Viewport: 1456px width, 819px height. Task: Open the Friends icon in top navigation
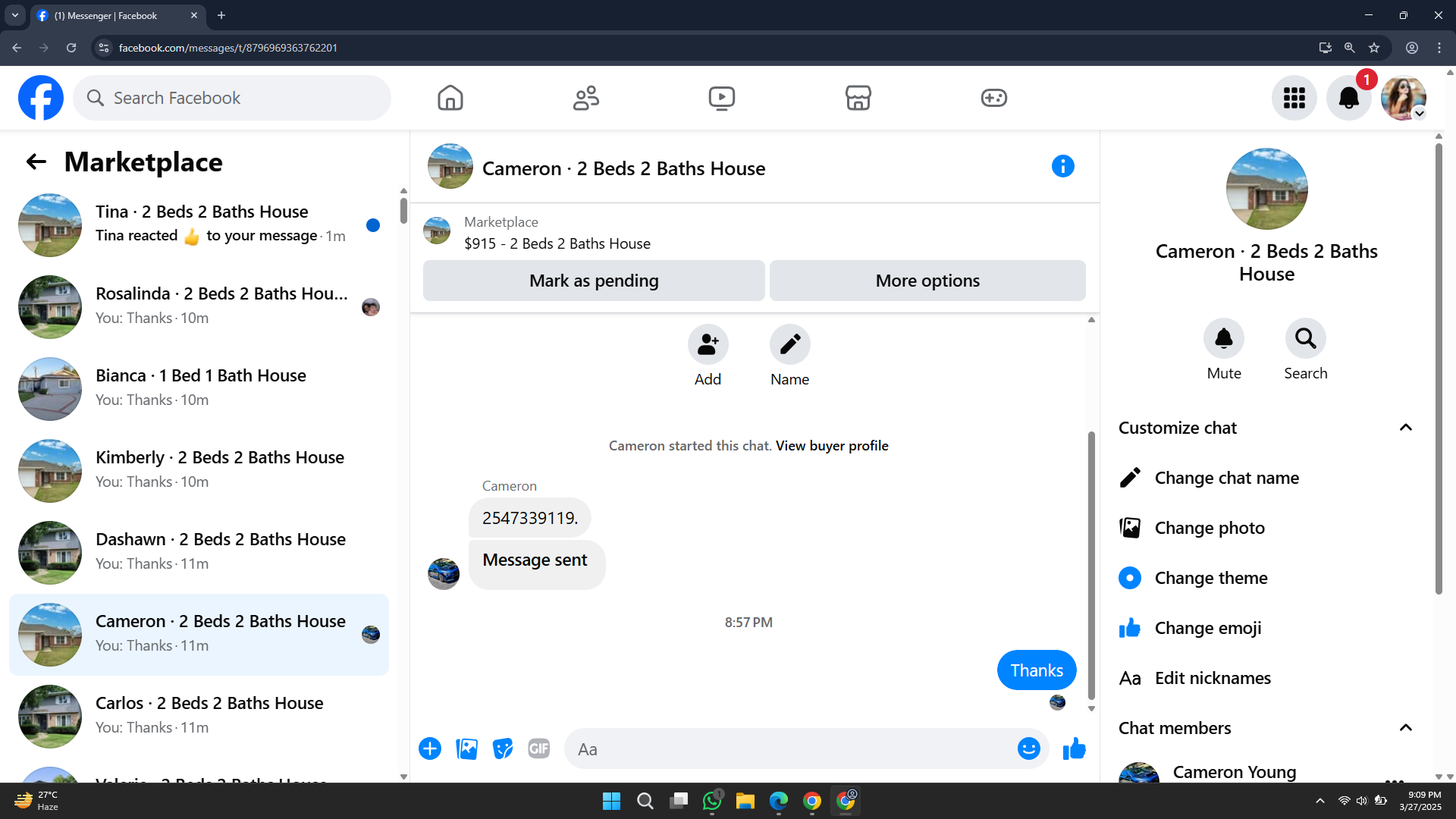click(x=586, y=98)
